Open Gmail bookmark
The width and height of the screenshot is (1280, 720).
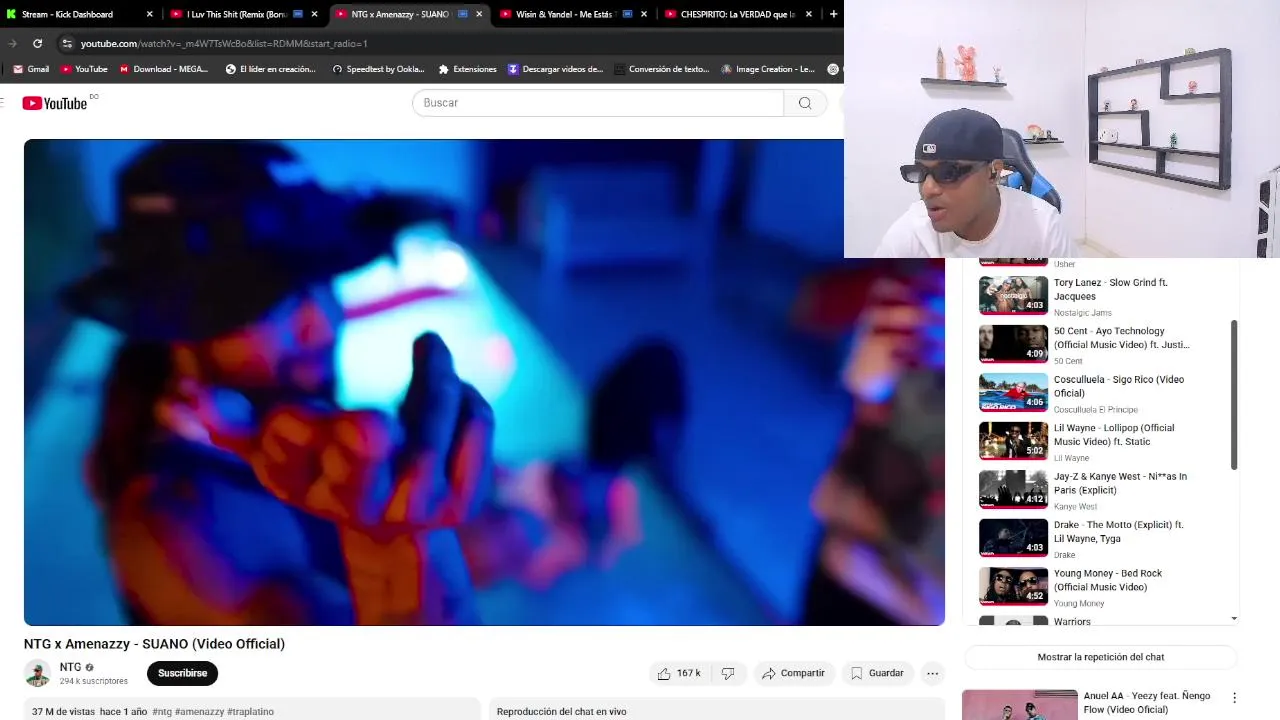tap(31, 69)
